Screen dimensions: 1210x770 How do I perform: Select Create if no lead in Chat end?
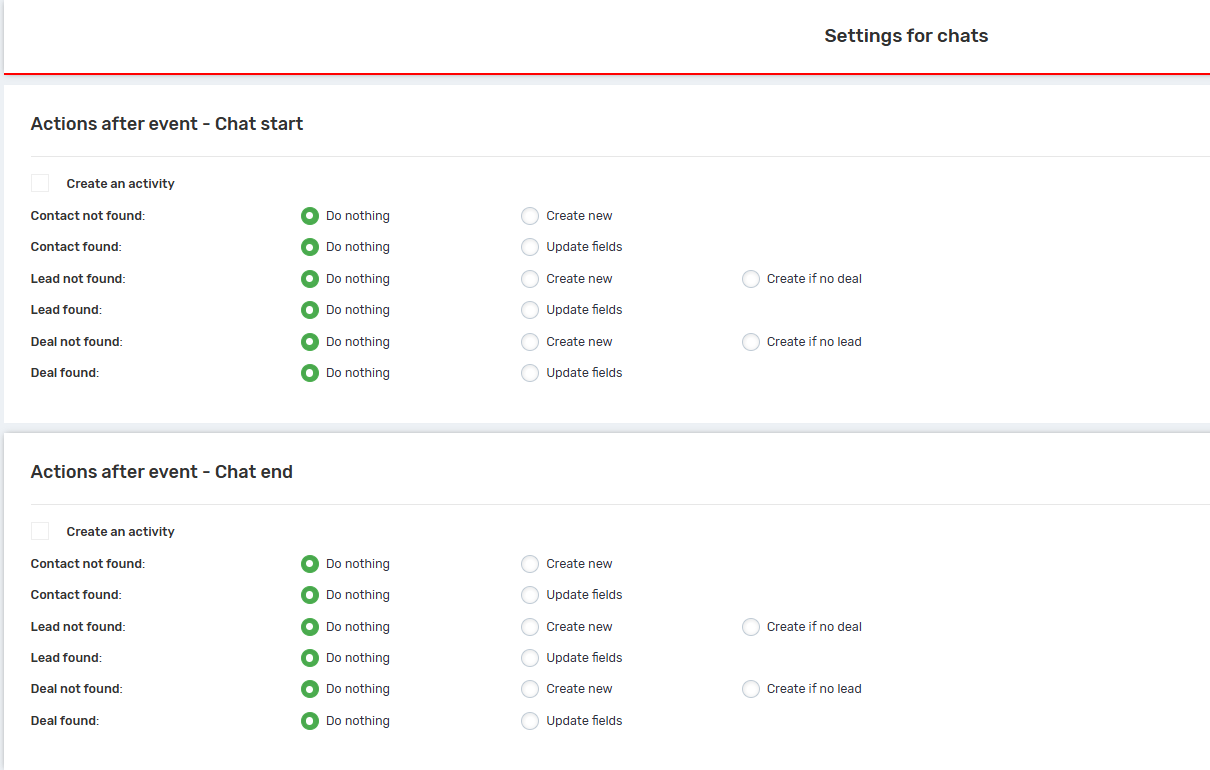tap(750, 689)
